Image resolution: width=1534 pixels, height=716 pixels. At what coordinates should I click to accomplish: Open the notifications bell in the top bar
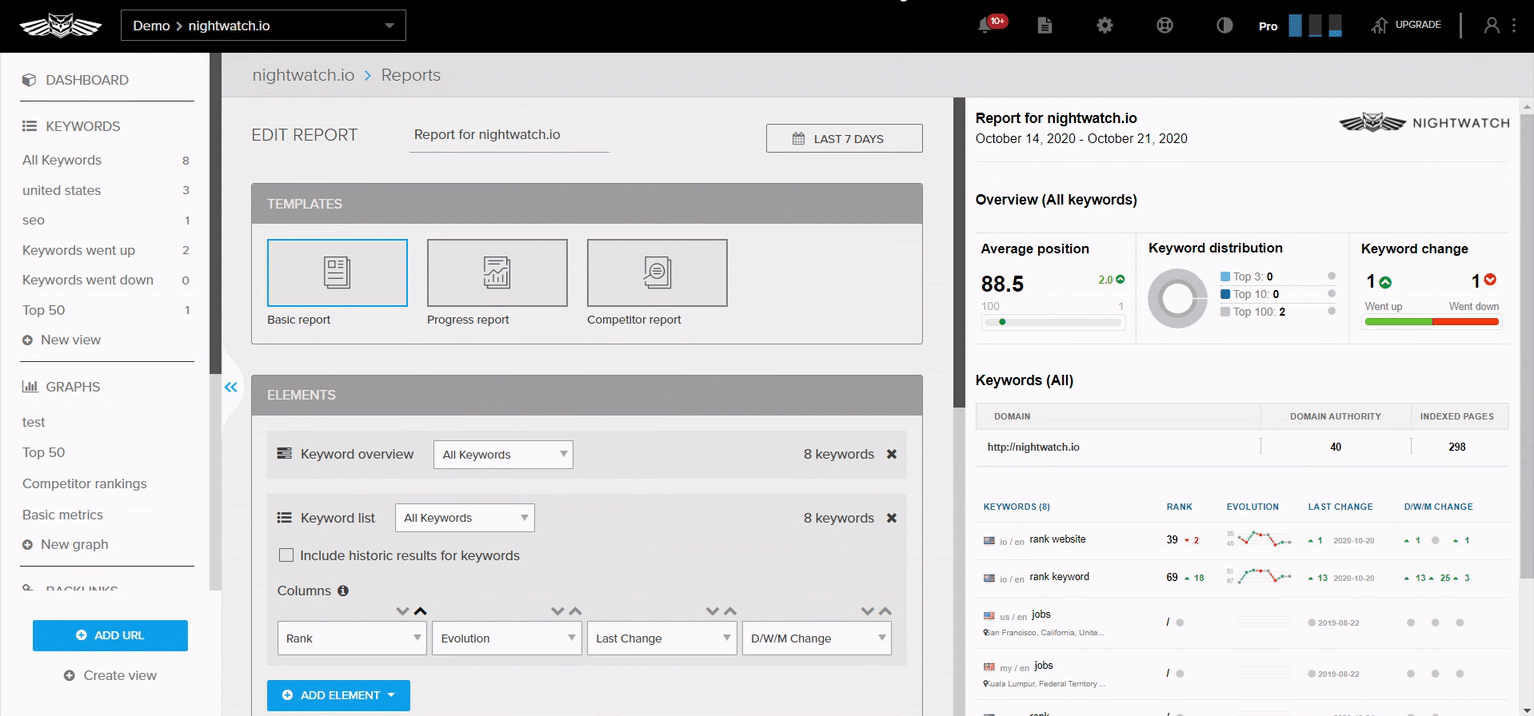[x=988, y=25]
